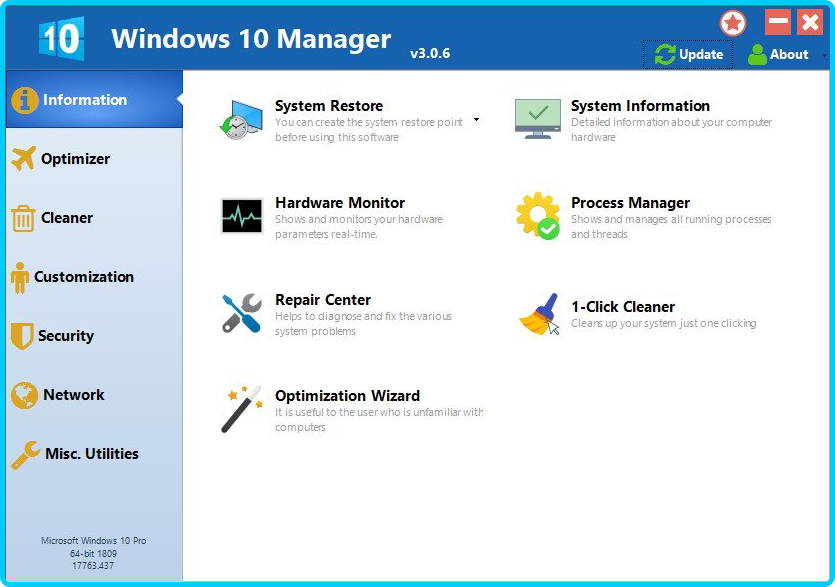
Task: Open Process Manager gear icon
Action: pyautogui.click(x=537, y=216)
